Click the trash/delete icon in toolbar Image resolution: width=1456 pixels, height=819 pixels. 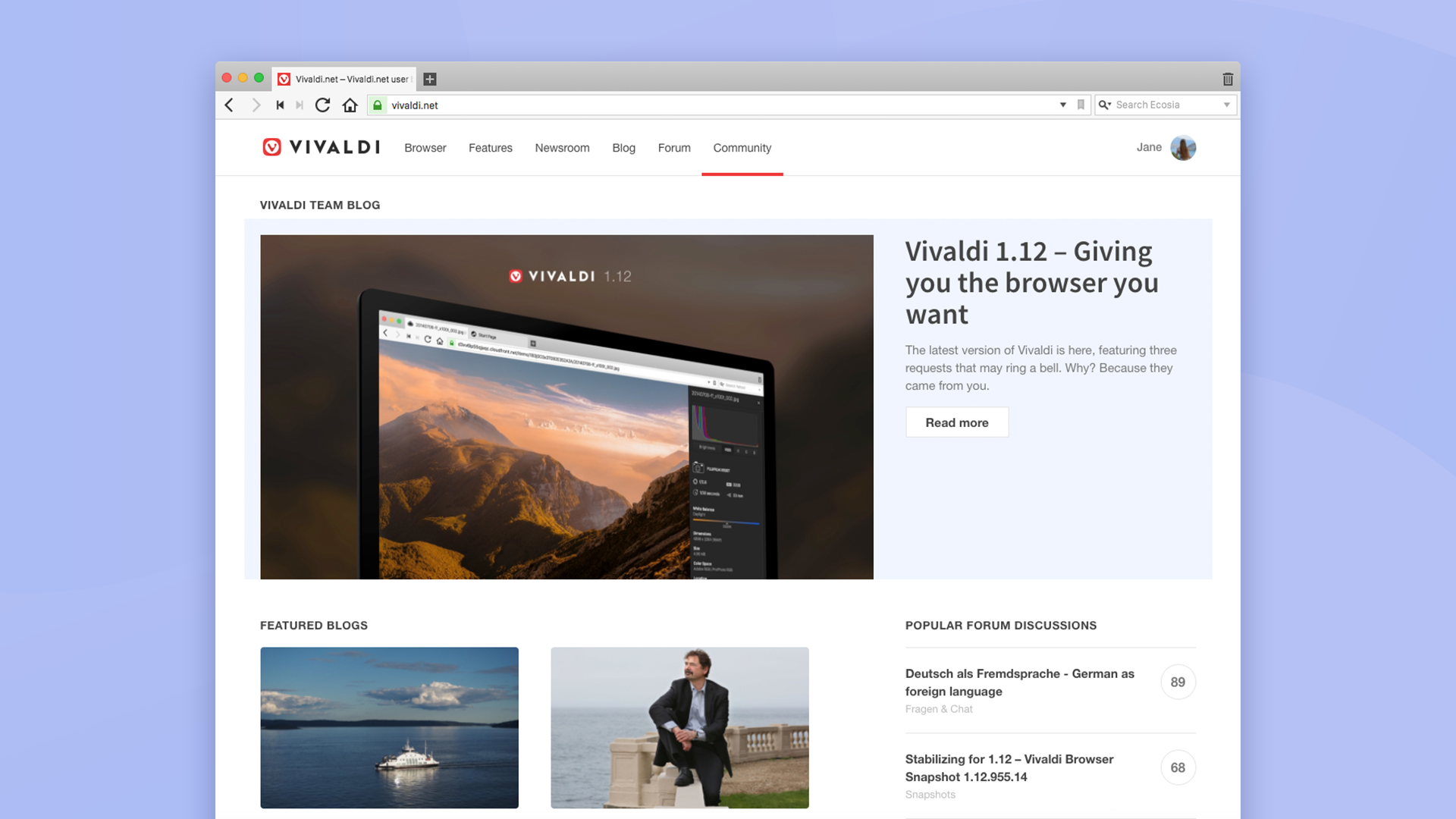pos(1228,79)
